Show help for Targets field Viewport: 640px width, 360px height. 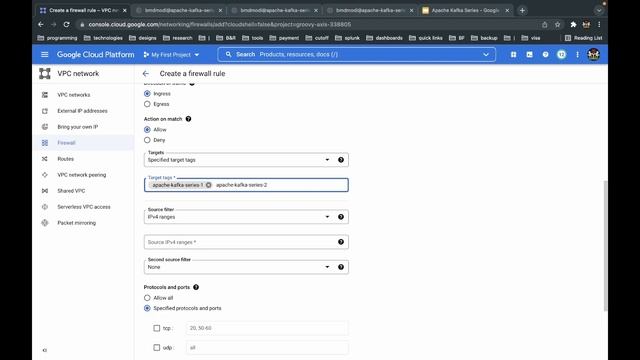(x=341, y=160)
